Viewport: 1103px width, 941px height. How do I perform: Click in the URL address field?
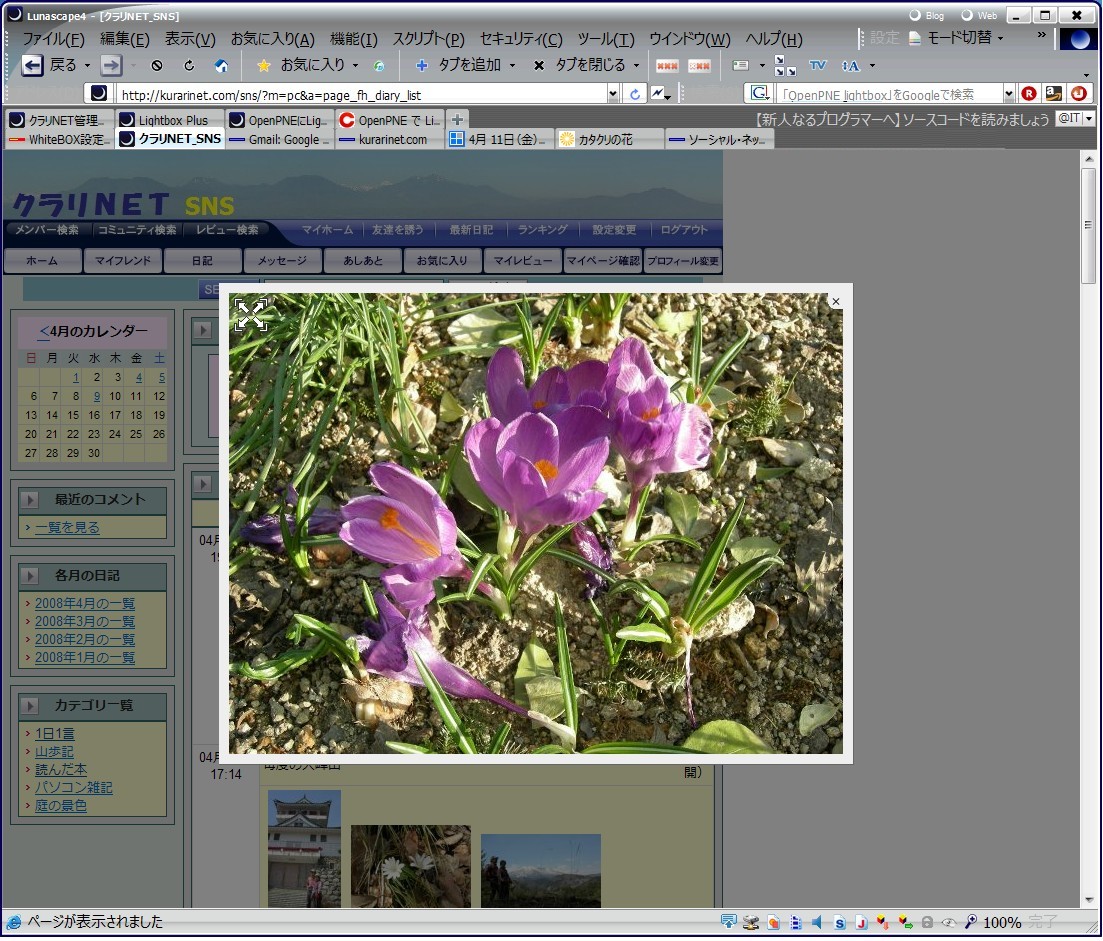[361, 94]
